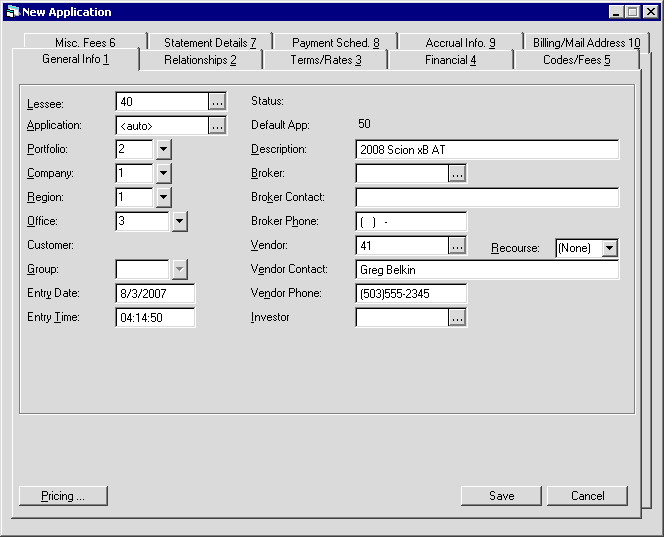Open the Broker lookup ellipsis button
The image size is (664, 537).
[457, 174]
